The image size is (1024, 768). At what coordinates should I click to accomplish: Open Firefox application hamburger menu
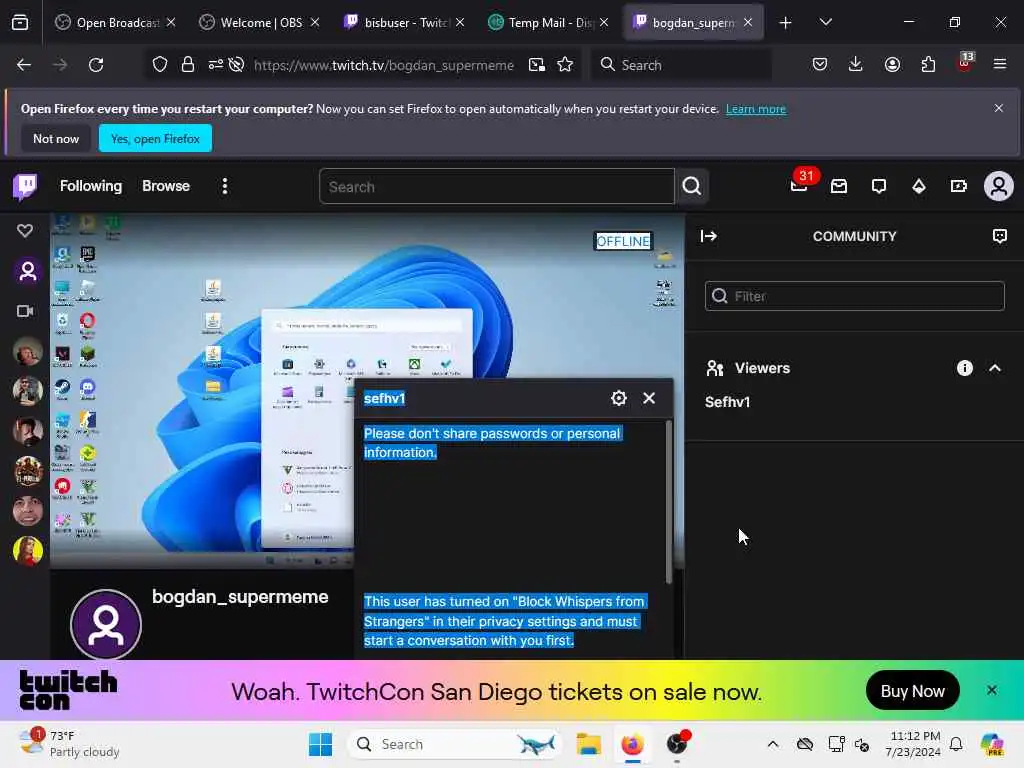coord(1000,65)
